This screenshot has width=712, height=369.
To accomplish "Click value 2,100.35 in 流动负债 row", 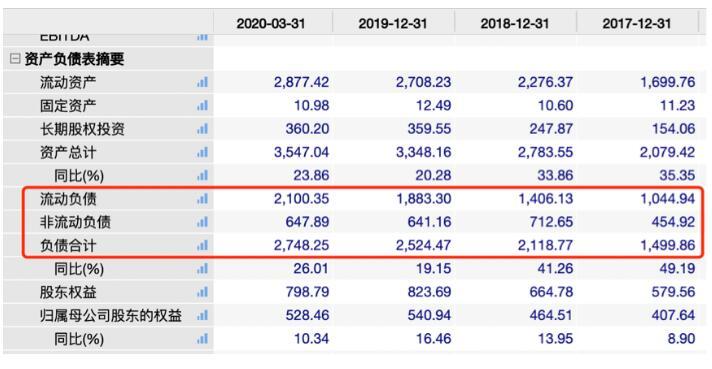I will pyautogui.click(x=301, y=199).
